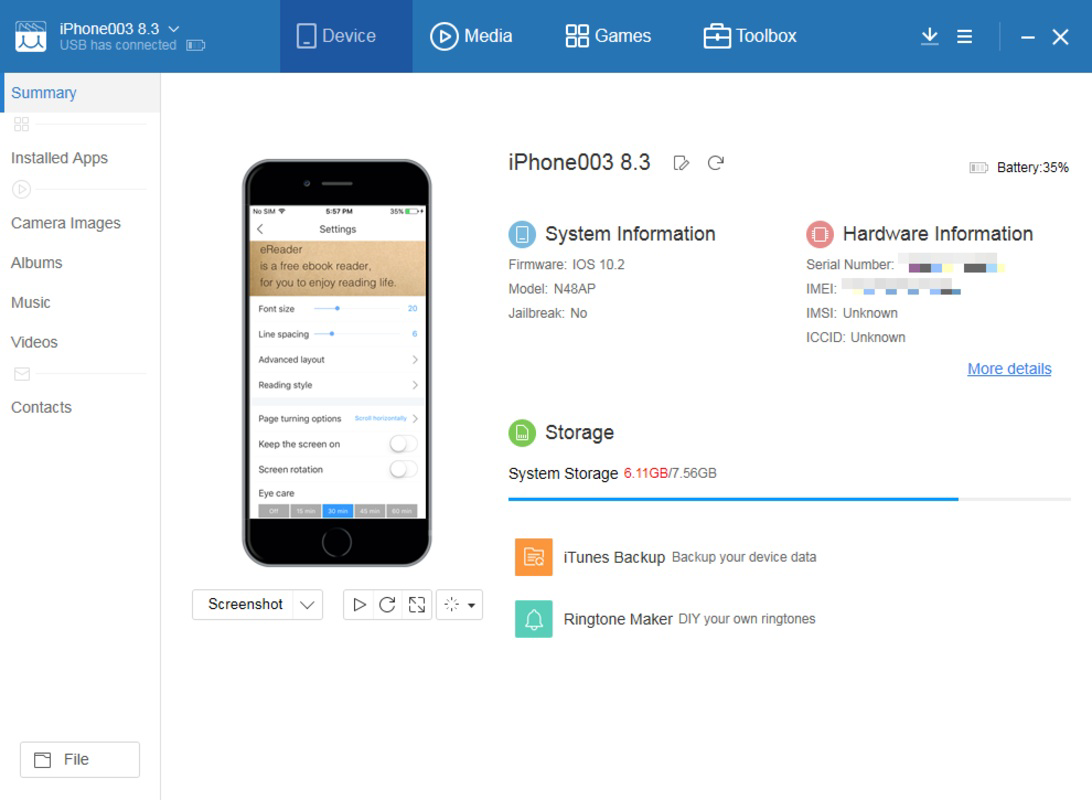Click the eReader banner in phone preview

338,268
